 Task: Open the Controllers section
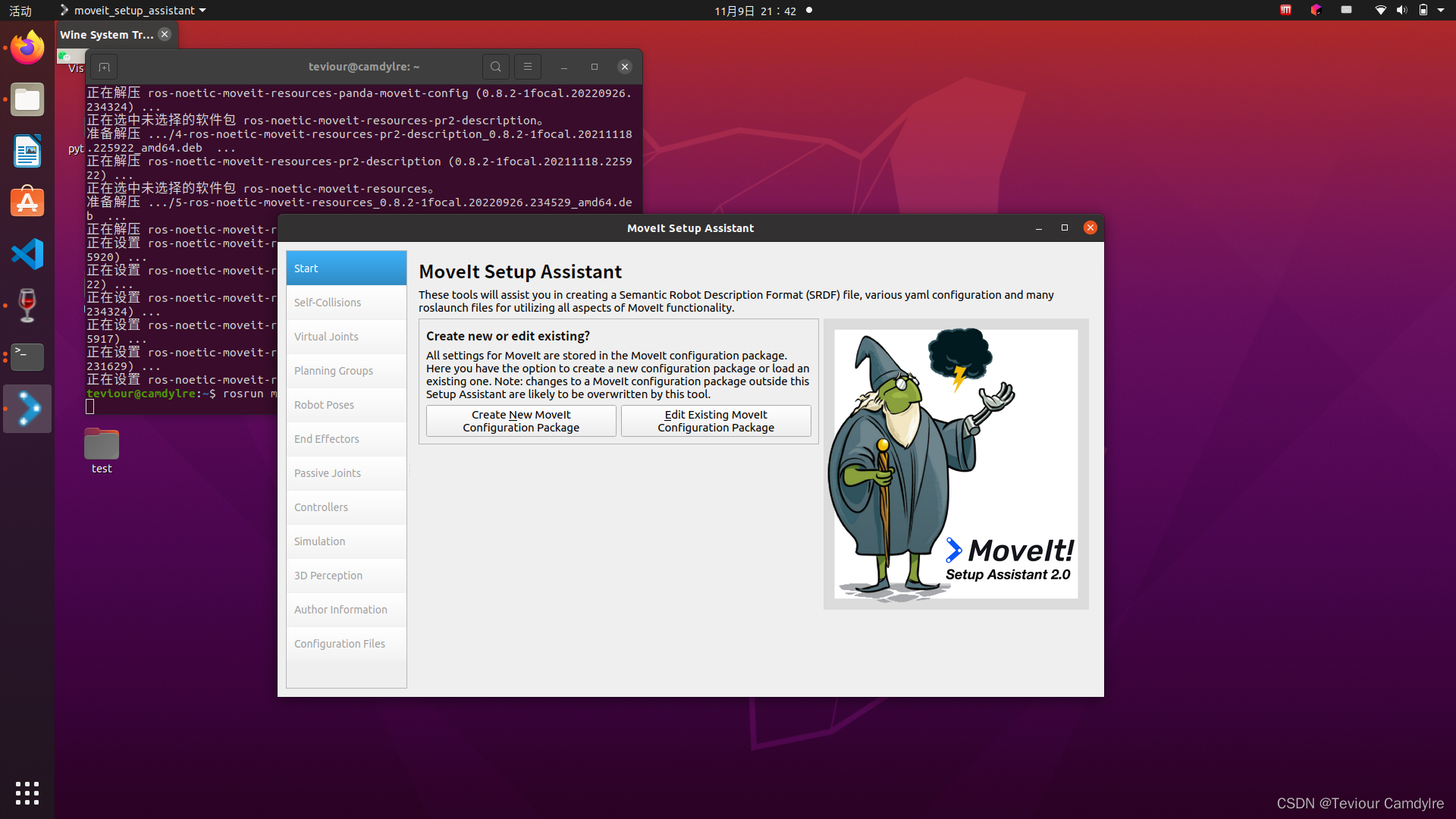pos(347,507)
